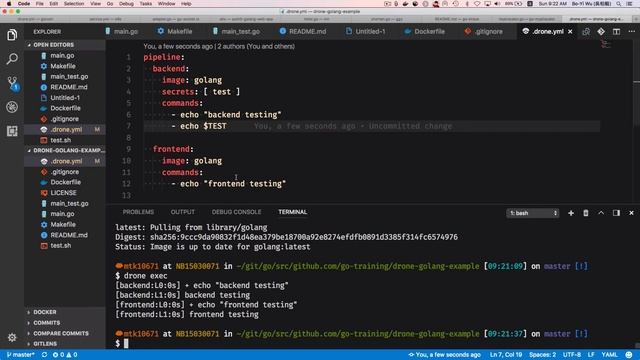The height and width of the screenshot is (360, 640).
Task: Switch to the Makefile editor tab
Action: click(175, 31)
